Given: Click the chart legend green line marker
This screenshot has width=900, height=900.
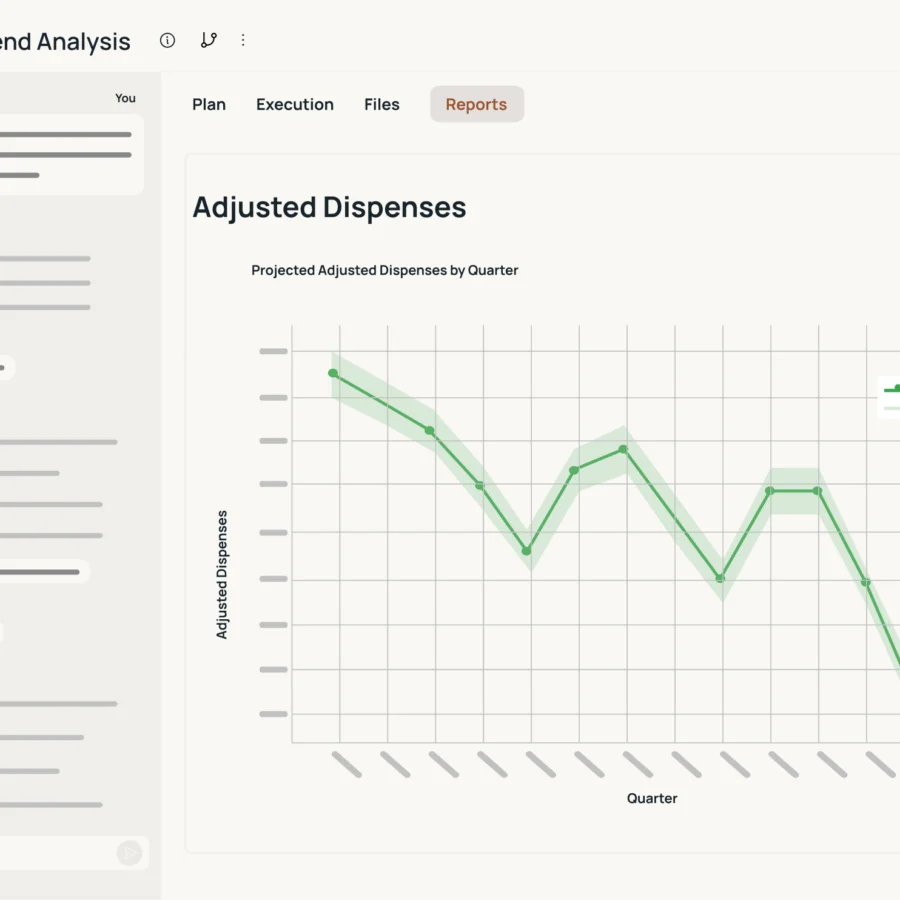Looking at the screenshot, I should 892,390.
